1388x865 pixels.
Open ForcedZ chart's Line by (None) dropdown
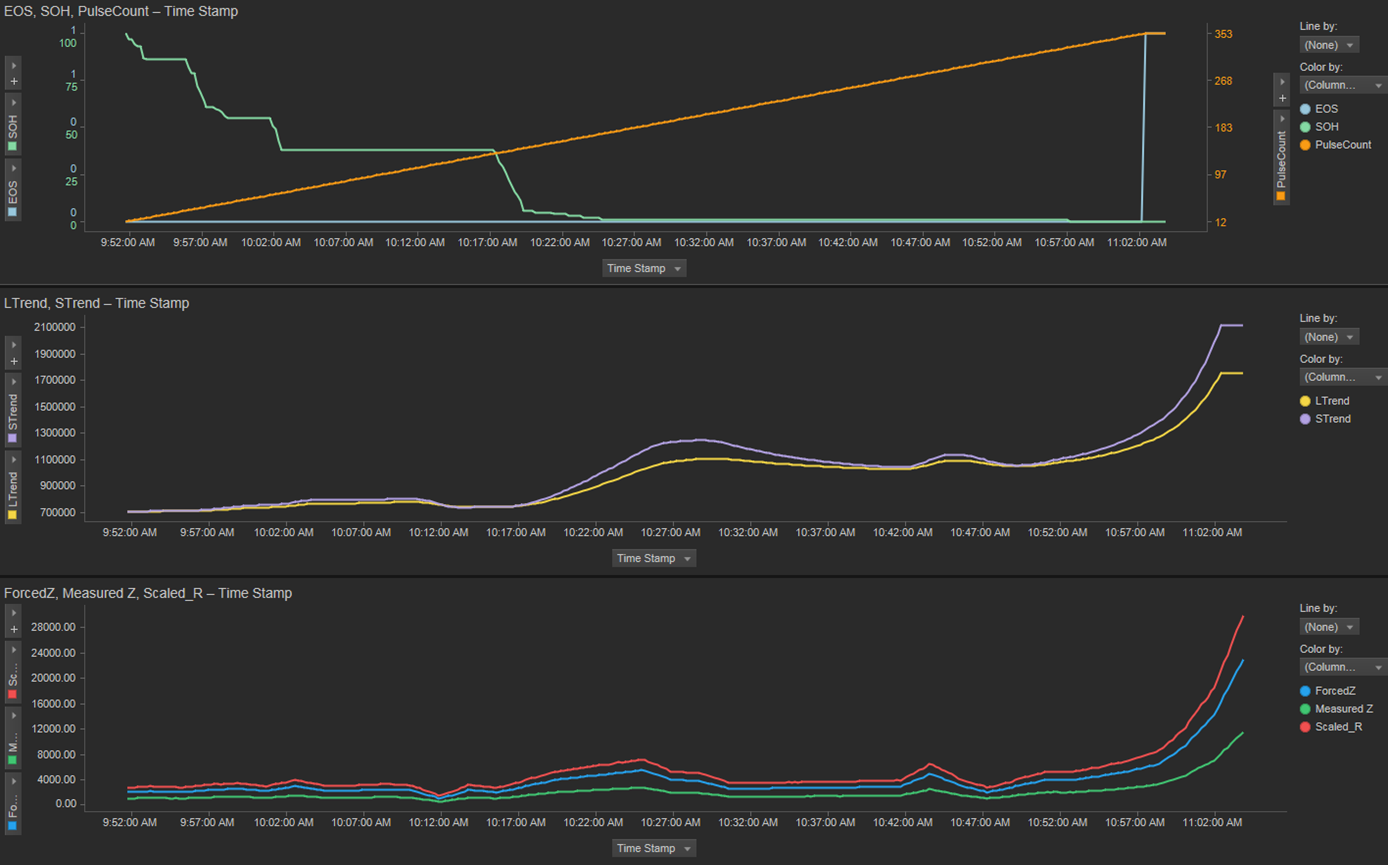tap(1329, 627)
